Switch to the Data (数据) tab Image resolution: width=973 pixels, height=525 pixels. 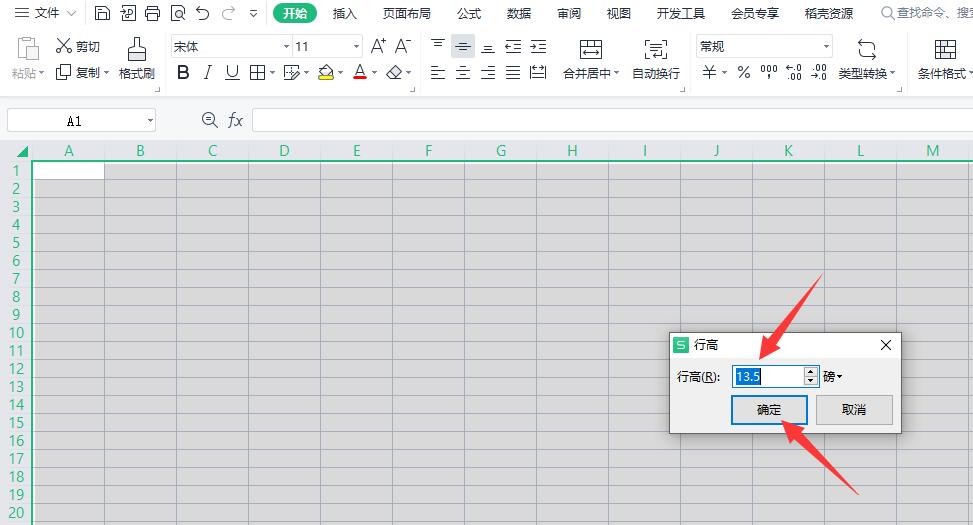[519, 13]
